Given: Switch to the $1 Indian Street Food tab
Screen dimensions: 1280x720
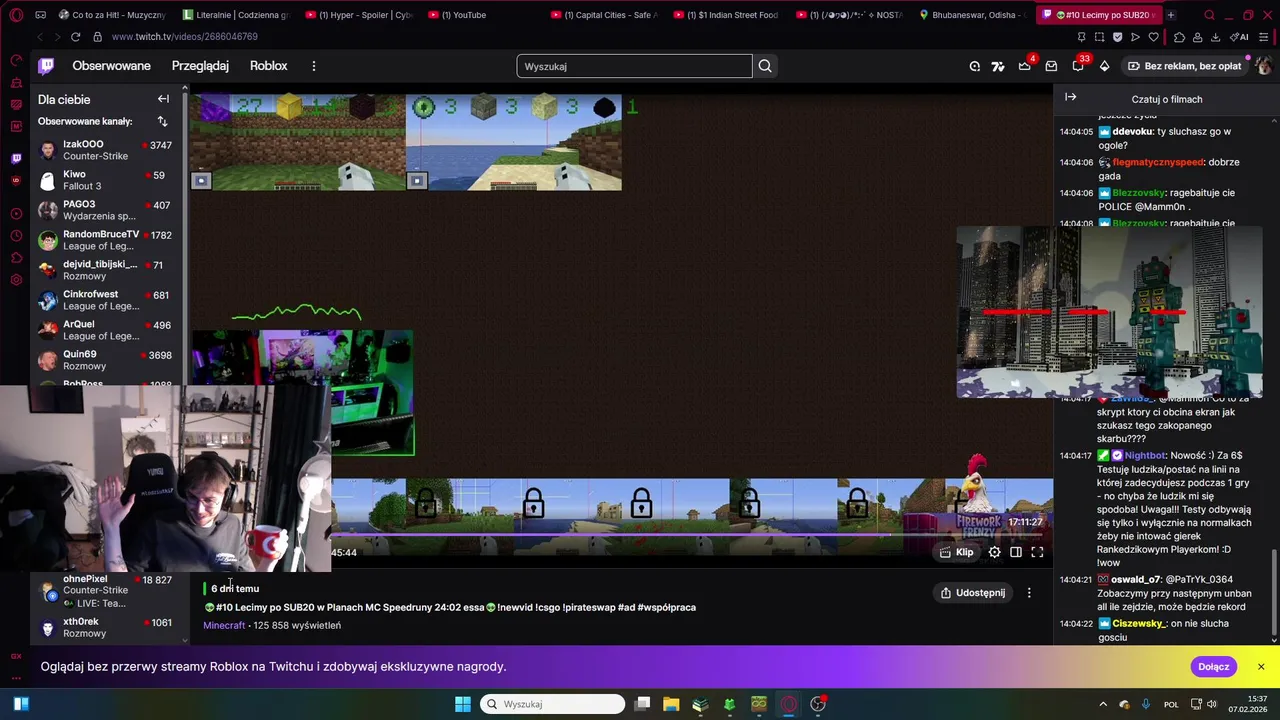Looking at the screenshot, I should 727,15.
